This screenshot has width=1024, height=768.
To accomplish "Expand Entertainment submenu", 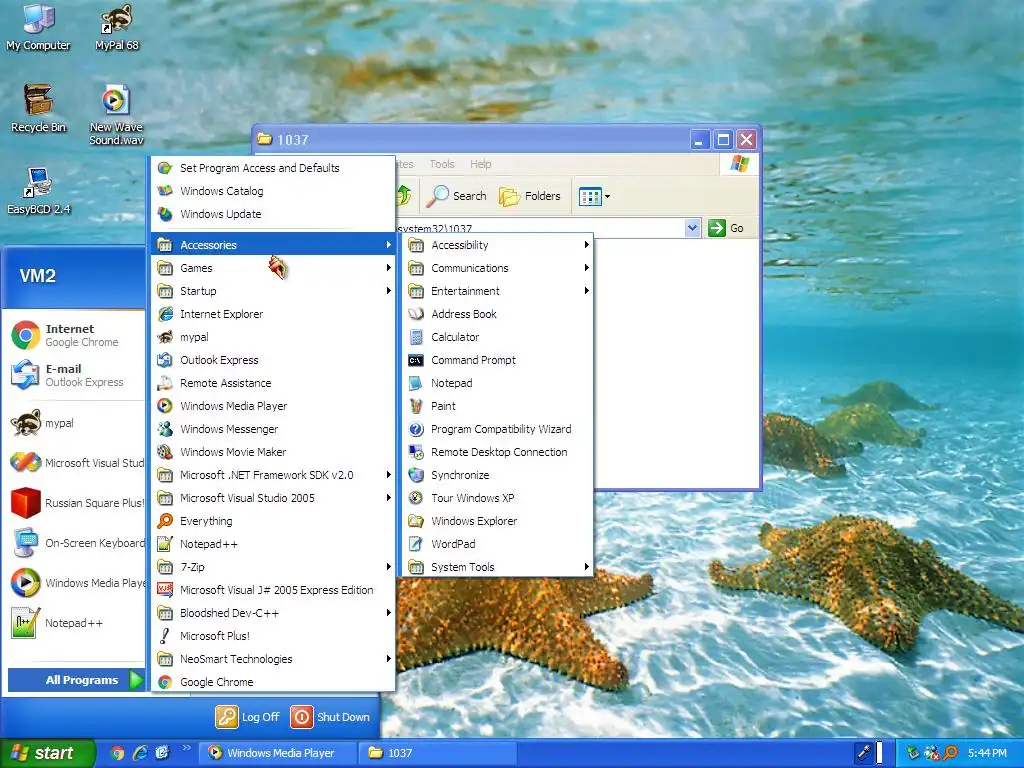I will click(498, 291).
